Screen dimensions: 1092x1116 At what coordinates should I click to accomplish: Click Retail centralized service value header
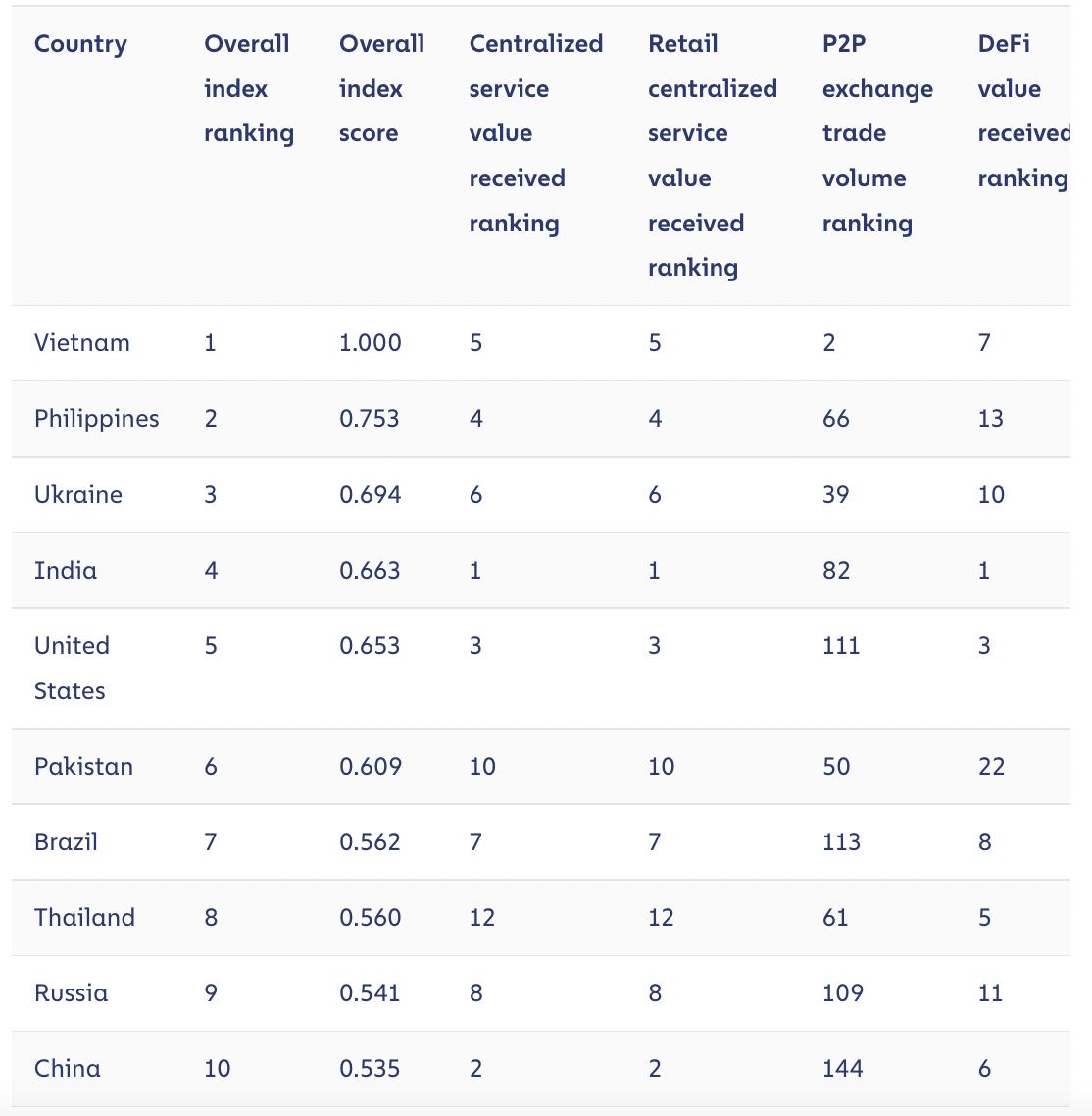click(x=712, y=155)
